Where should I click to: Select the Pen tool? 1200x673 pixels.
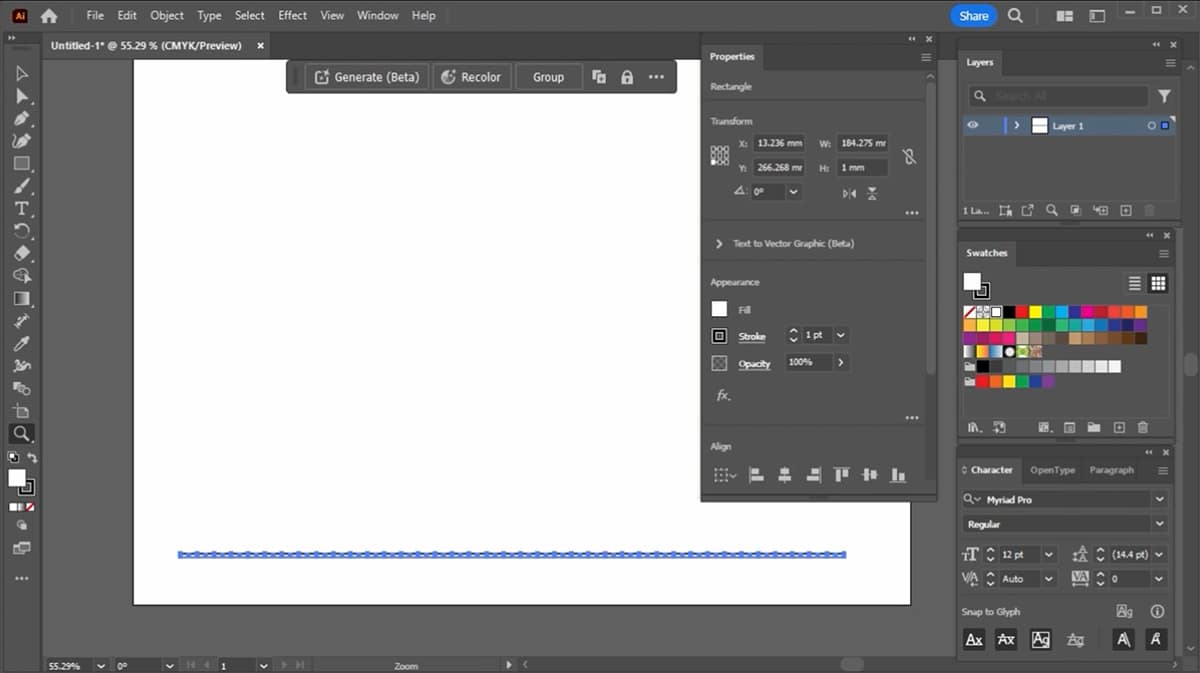(21, 118)
